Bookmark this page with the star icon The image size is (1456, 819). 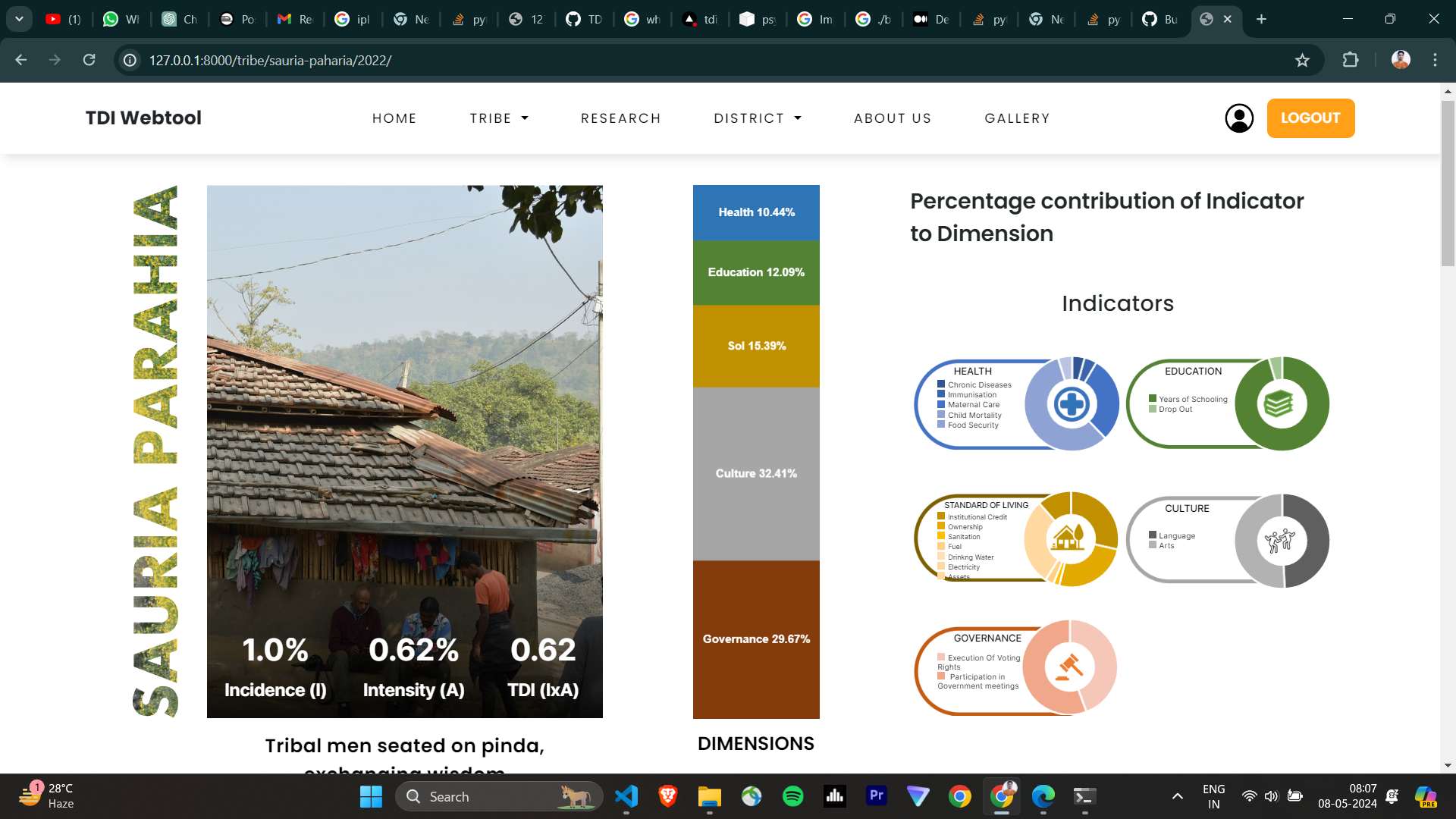coord(1302,61)
